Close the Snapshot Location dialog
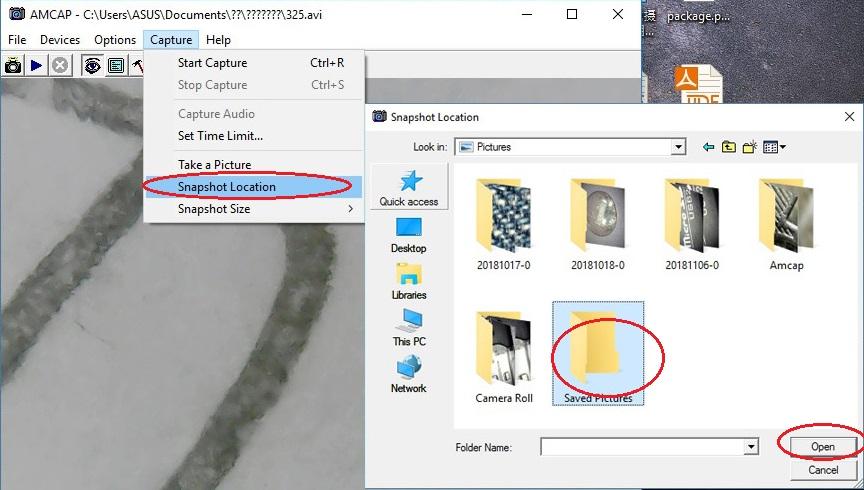Image resolution: width=864 pixels, height=490 pixels. pos(849,117)
